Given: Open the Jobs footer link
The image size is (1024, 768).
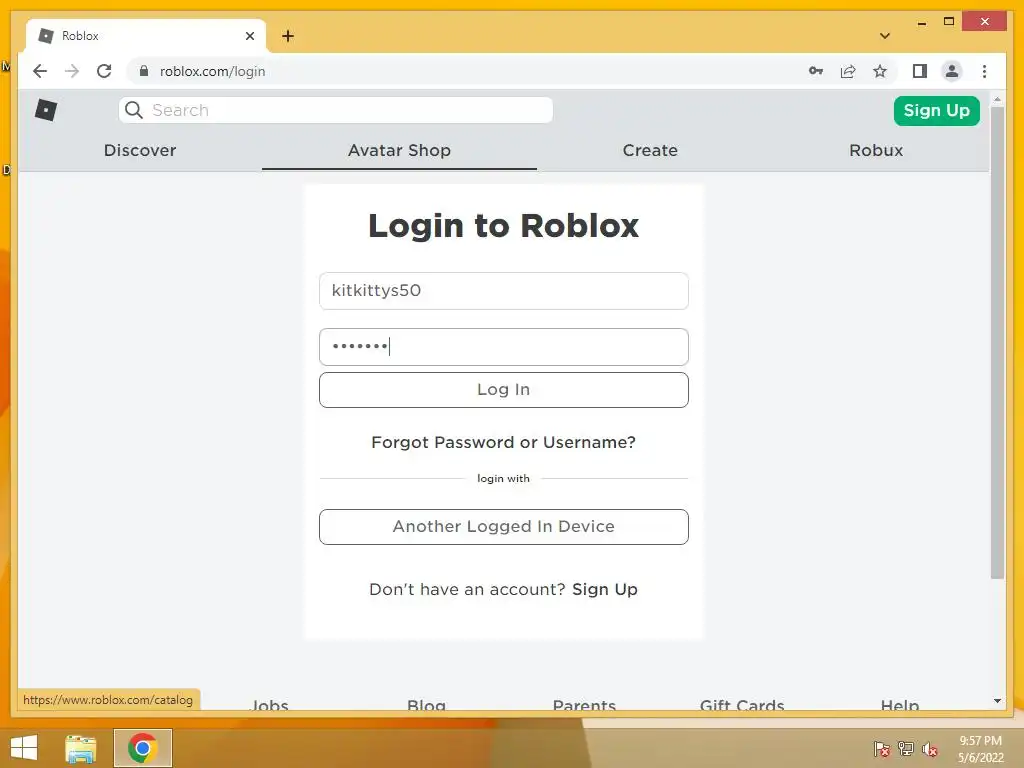Looking at the screenshot, I should click(x=270, y=705).
